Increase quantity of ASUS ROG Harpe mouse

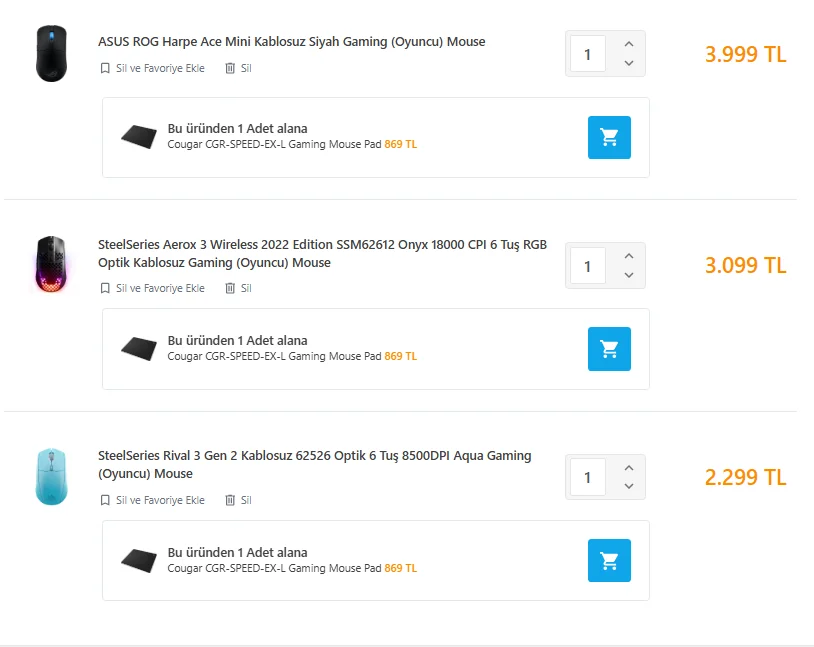629,44
